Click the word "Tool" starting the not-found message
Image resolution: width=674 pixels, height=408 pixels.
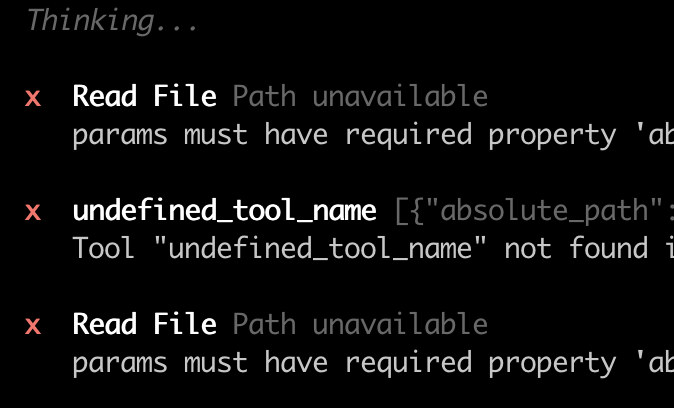coord(104,248)
